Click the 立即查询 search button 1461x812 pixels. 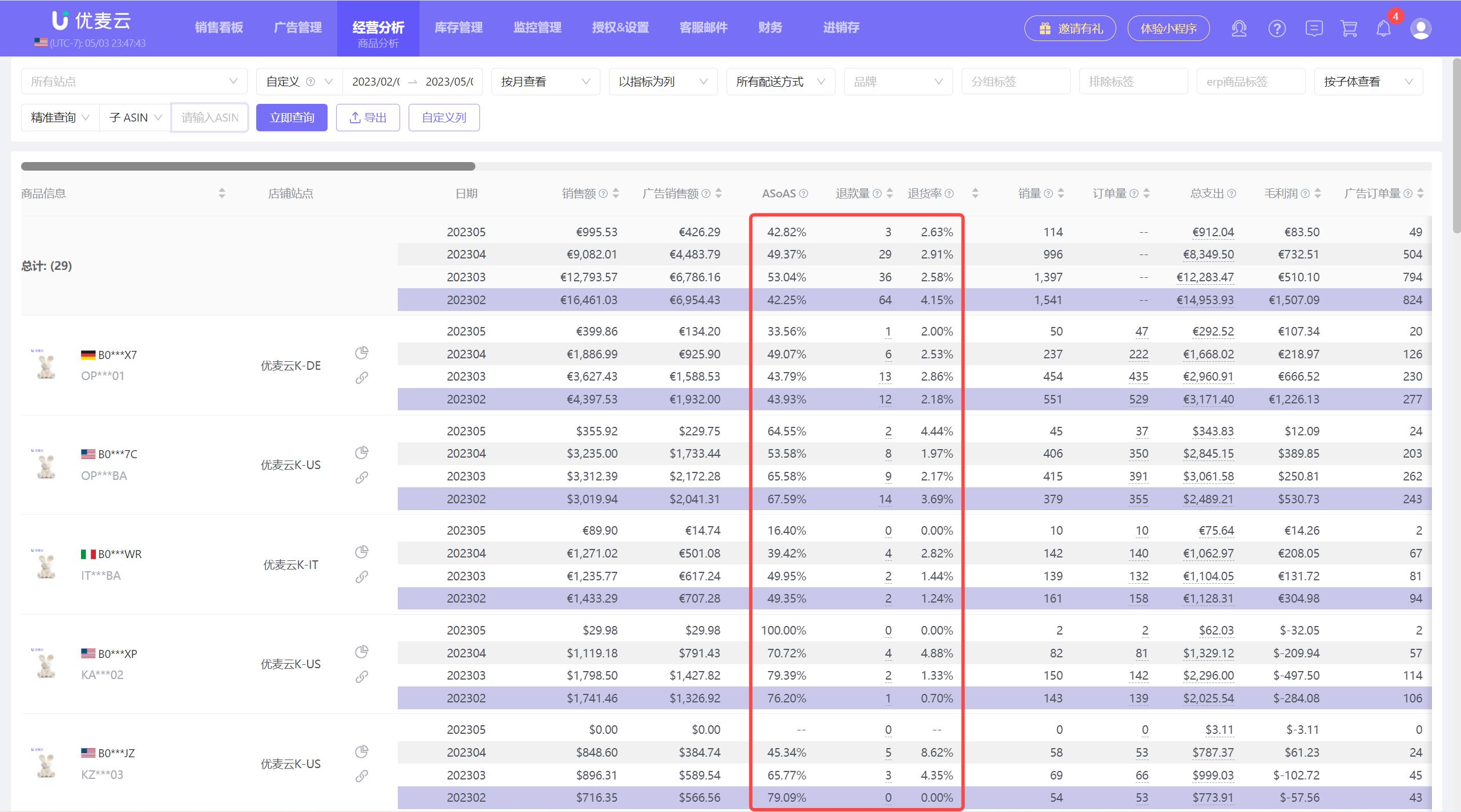(292, 117)
